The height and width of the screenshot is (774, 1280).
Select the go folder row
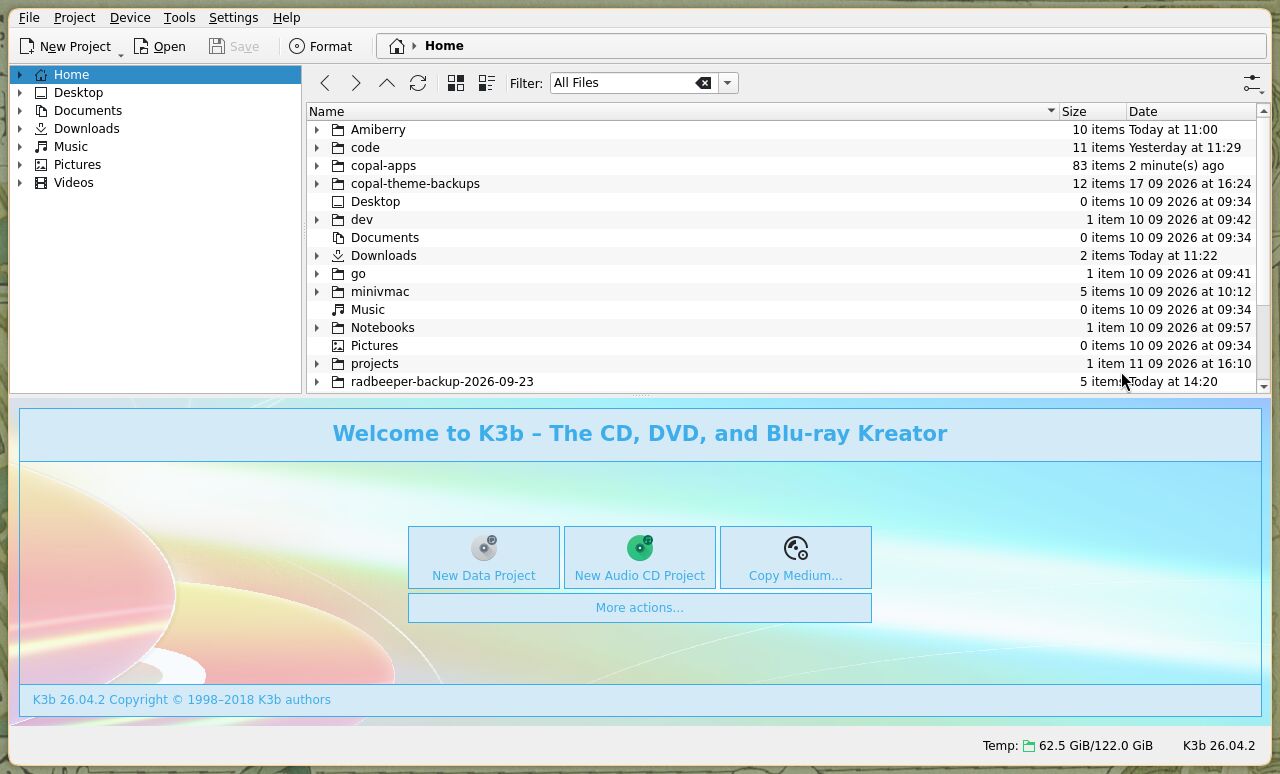[781, 274]
